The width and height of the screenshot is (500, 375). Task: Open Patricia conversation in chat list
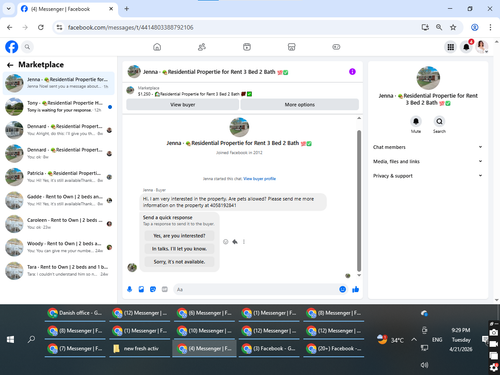click(x=59, y=177)
